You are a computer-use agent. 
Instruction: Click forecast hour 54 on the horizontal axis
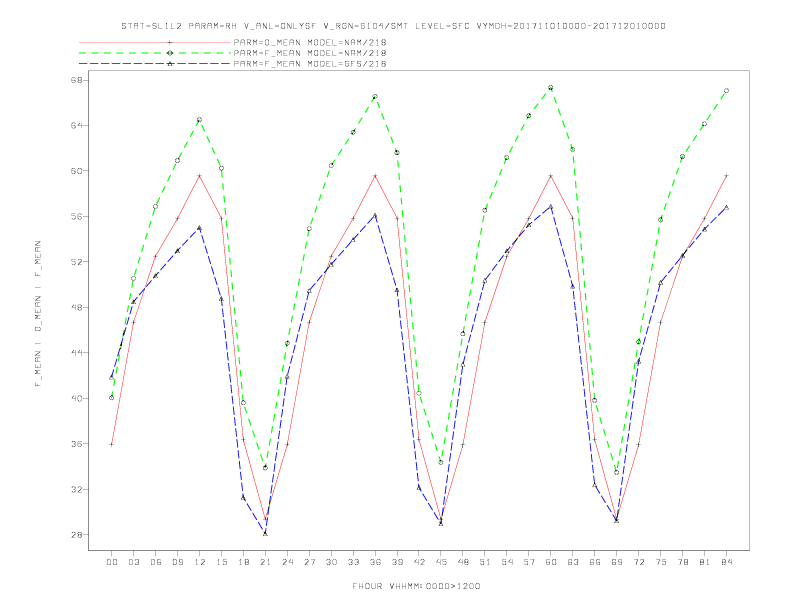pos(507,562)
